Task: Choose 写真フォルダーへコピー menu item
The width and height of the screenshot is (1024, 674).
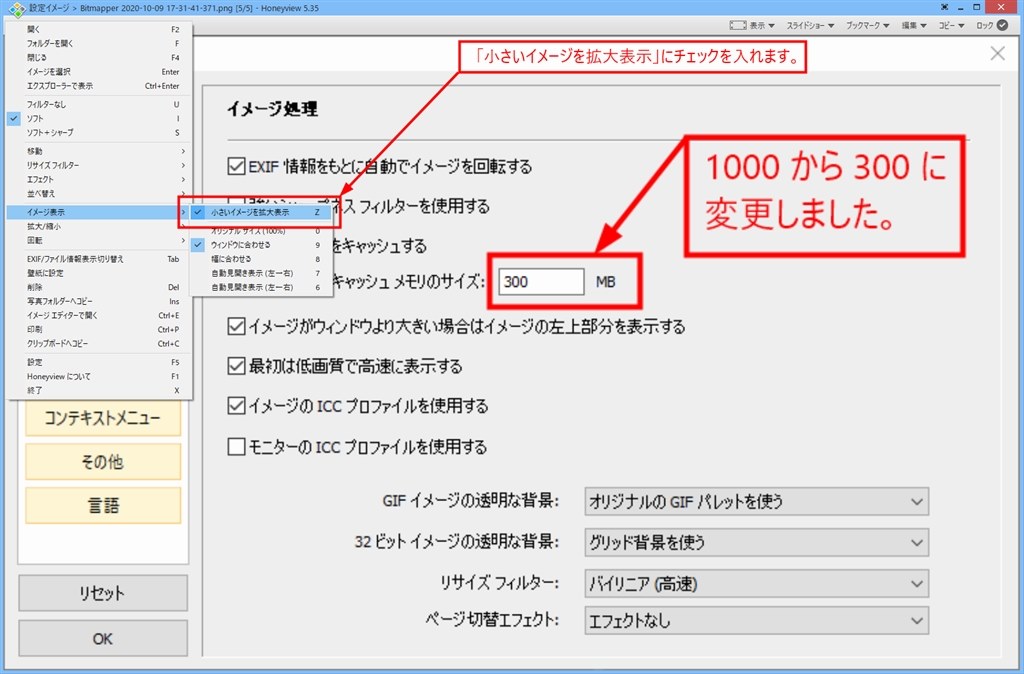Action: [99, 301]
